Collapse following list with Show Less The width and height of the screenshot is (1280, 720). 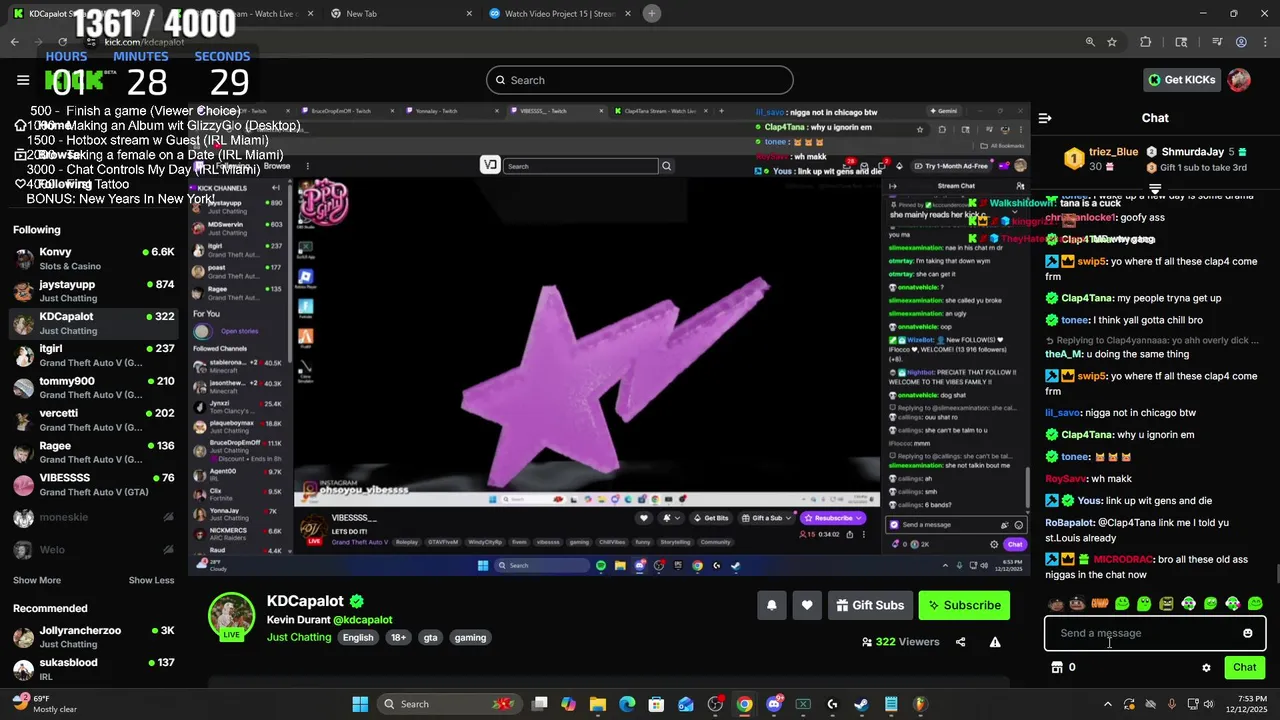click(151, 580)
